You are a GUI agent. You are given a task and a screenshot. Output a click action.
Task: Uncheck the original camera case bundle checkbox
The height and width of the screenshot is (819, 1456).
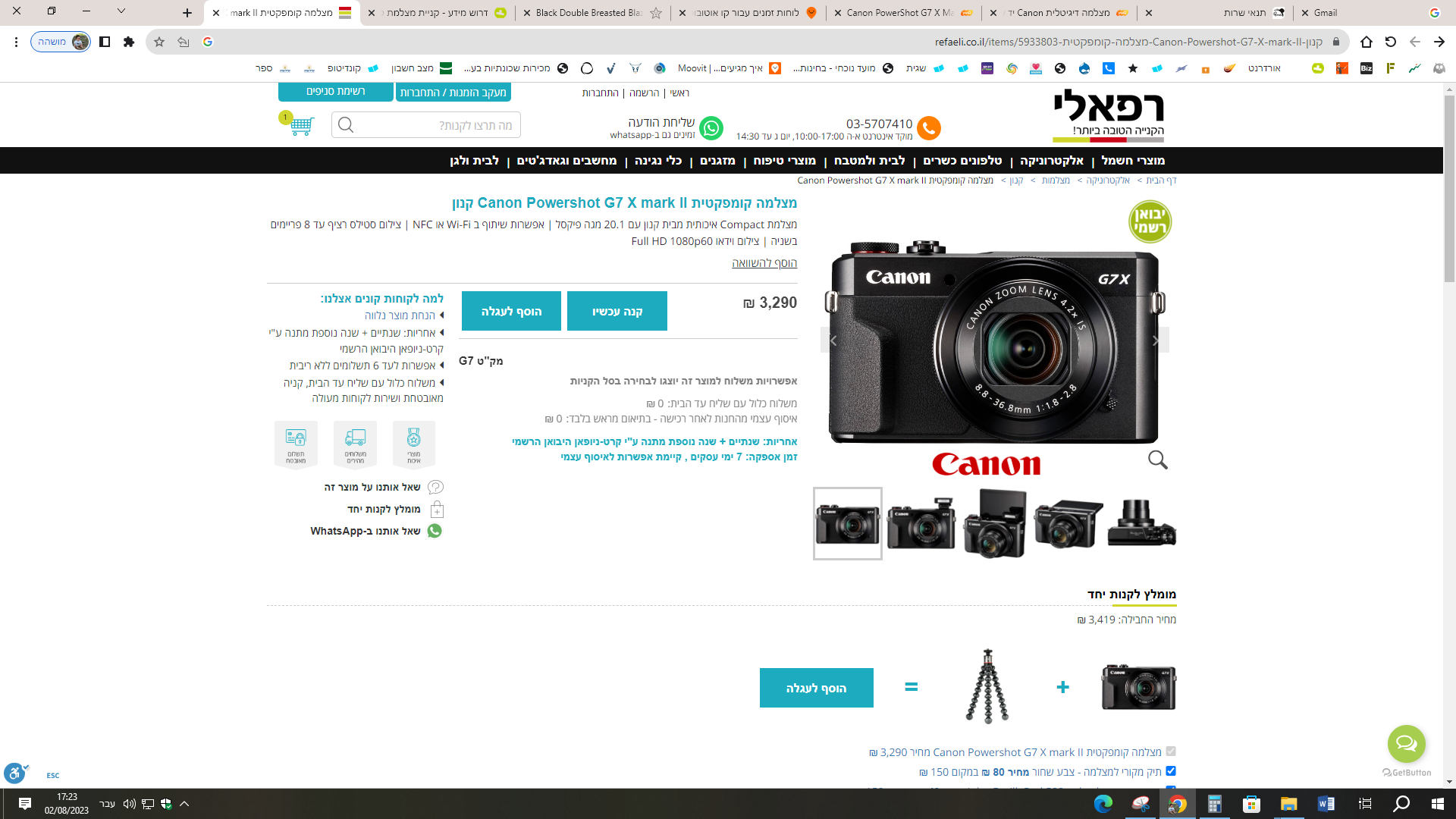click(1170, 771)
